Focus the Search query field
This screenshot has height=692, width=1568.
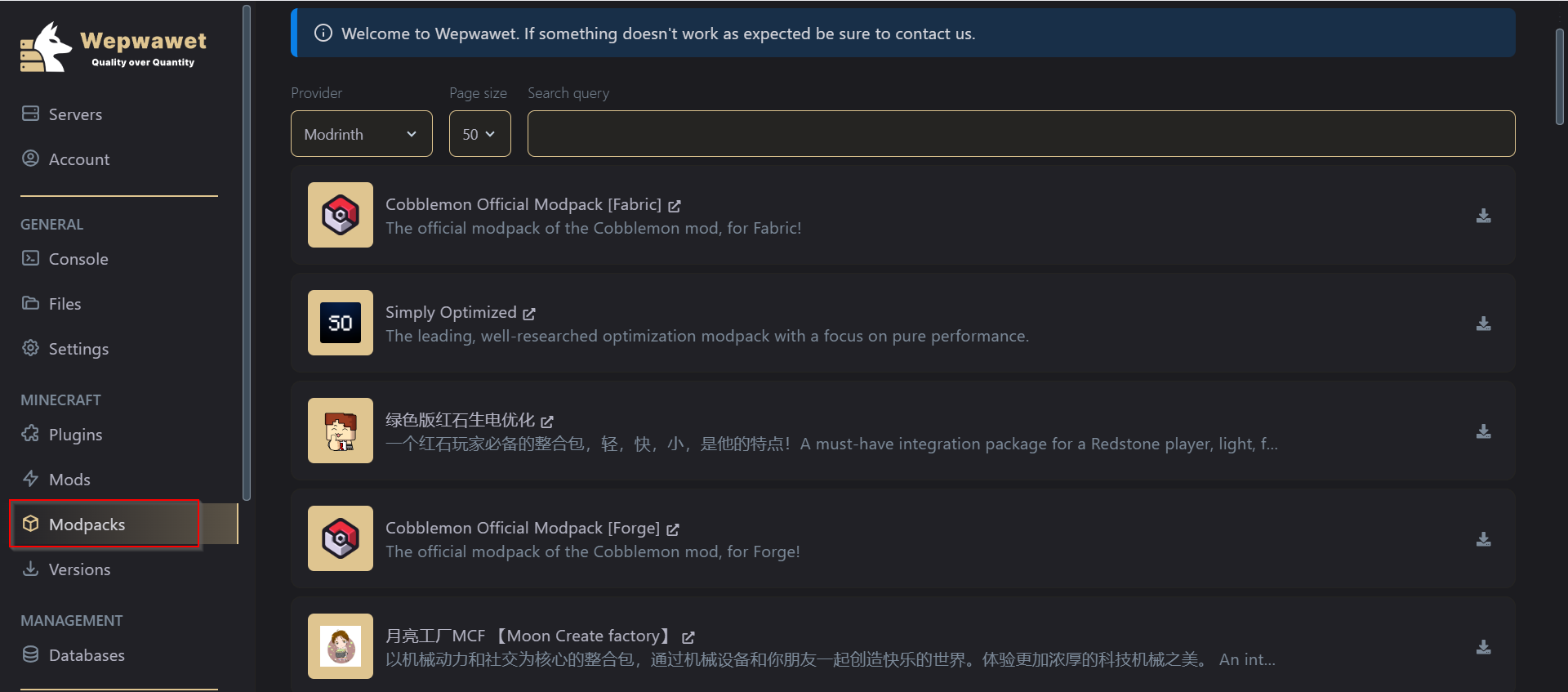coord(1021,134)
